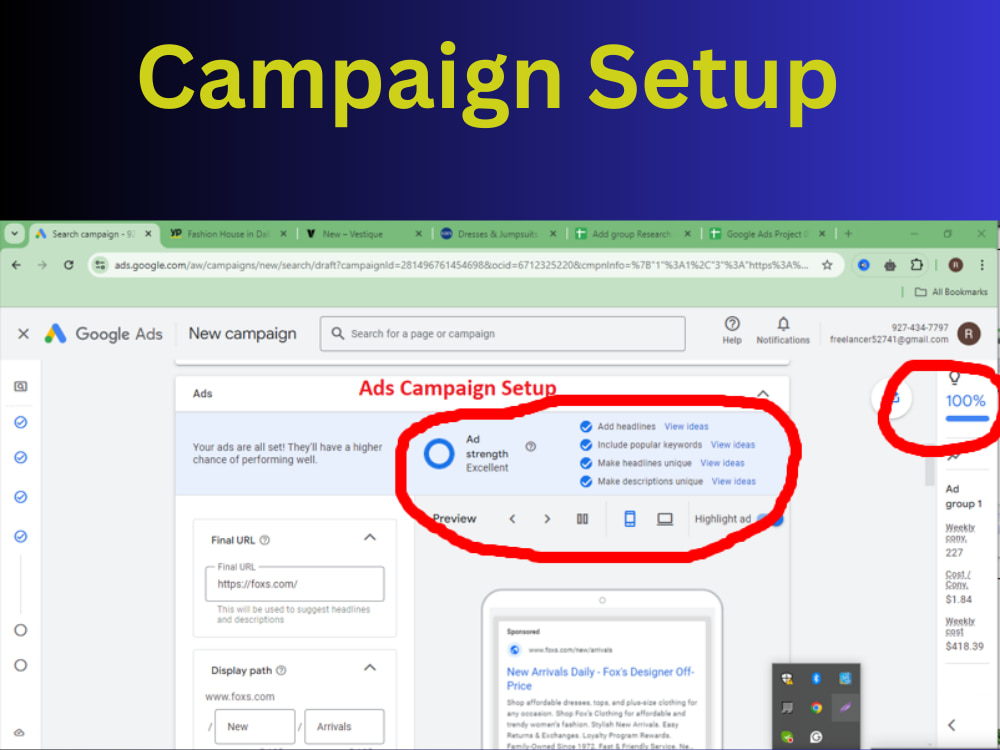Bookmark this page with the star icon

pyautogui.click(x=827, y=265)
